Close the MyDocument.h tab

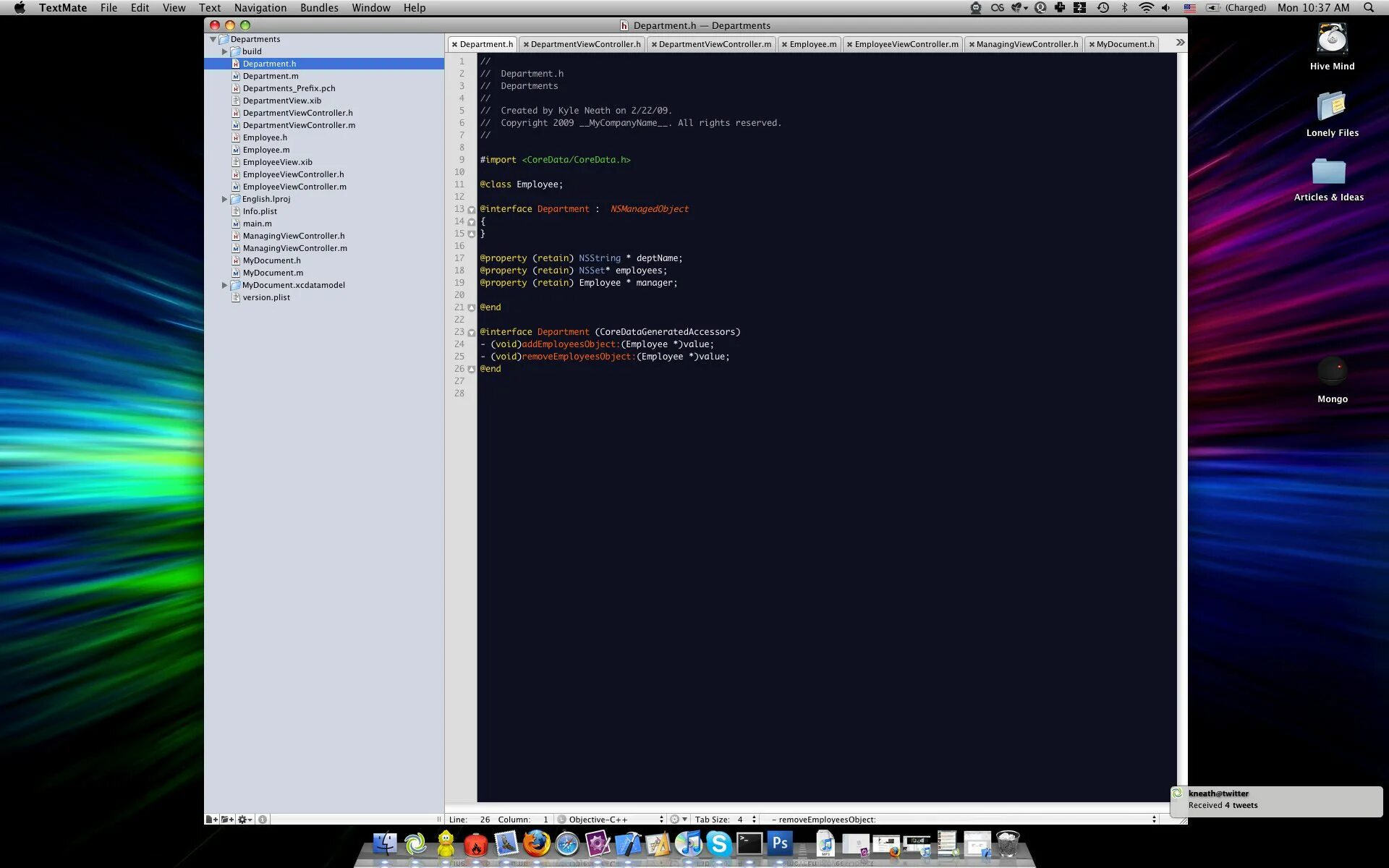[1092, 45]
